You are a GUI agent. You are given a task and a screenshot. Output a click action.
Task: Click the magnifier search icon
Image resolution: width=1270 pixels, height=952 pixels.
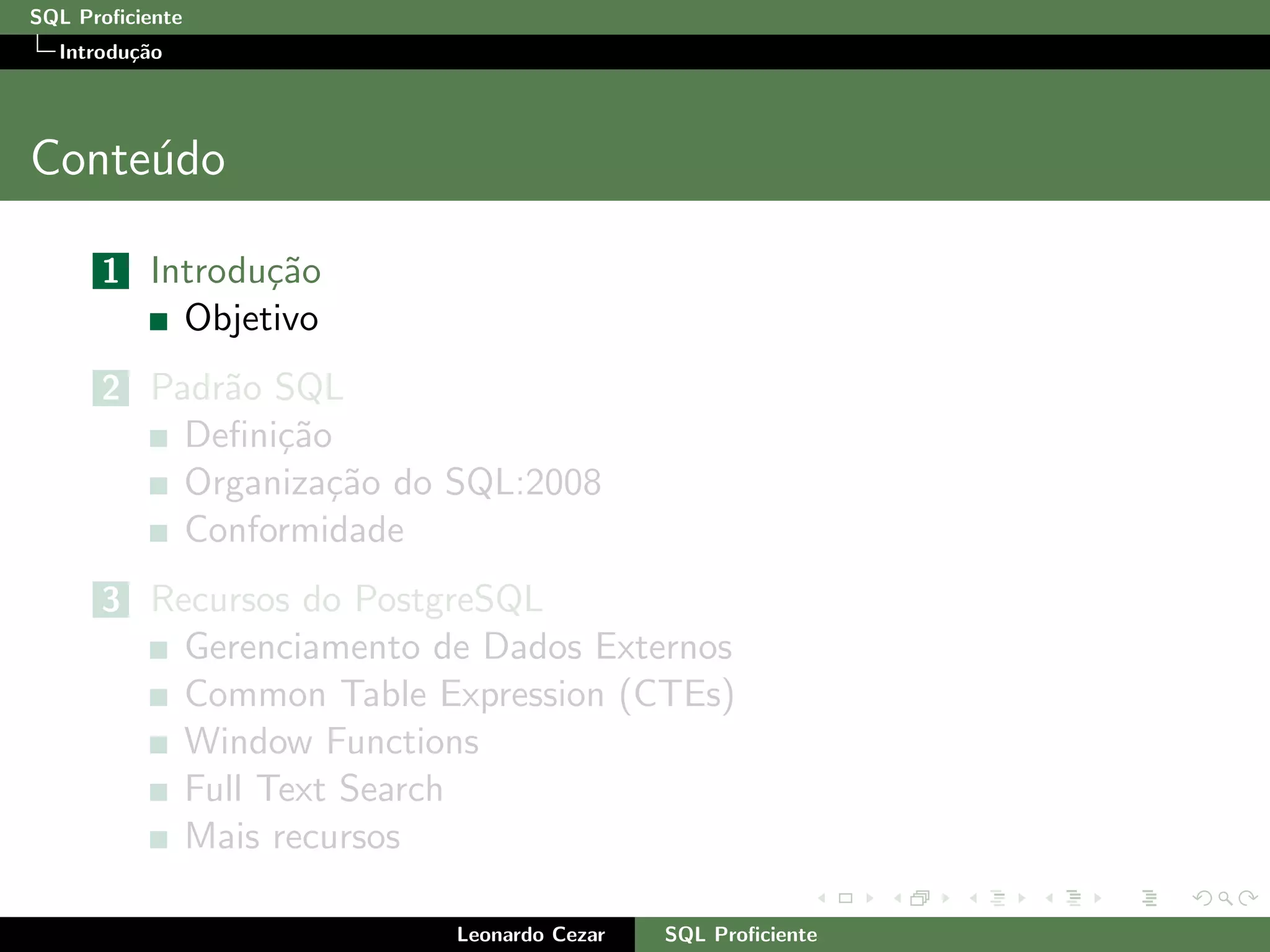(1225, 898)
